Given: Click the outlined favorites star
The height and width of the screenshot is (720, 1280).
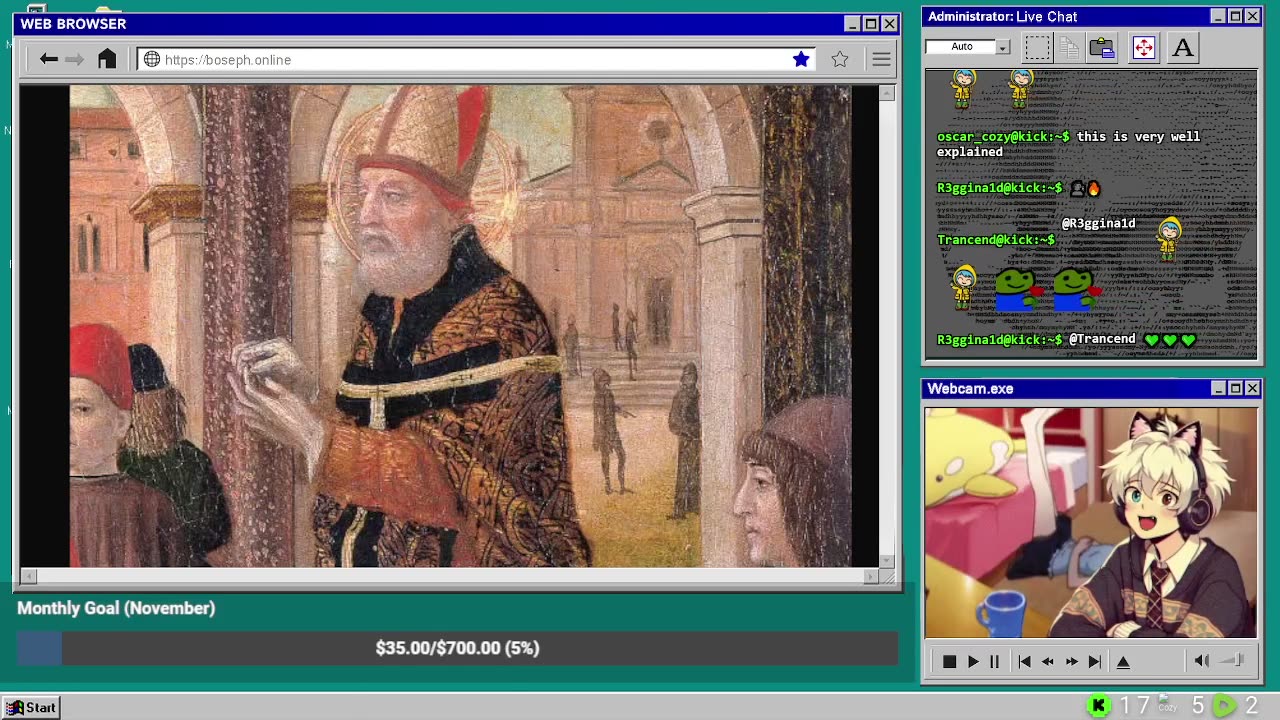Looking at the screenshot, I should pyautogui.click(x=840, y=60).
